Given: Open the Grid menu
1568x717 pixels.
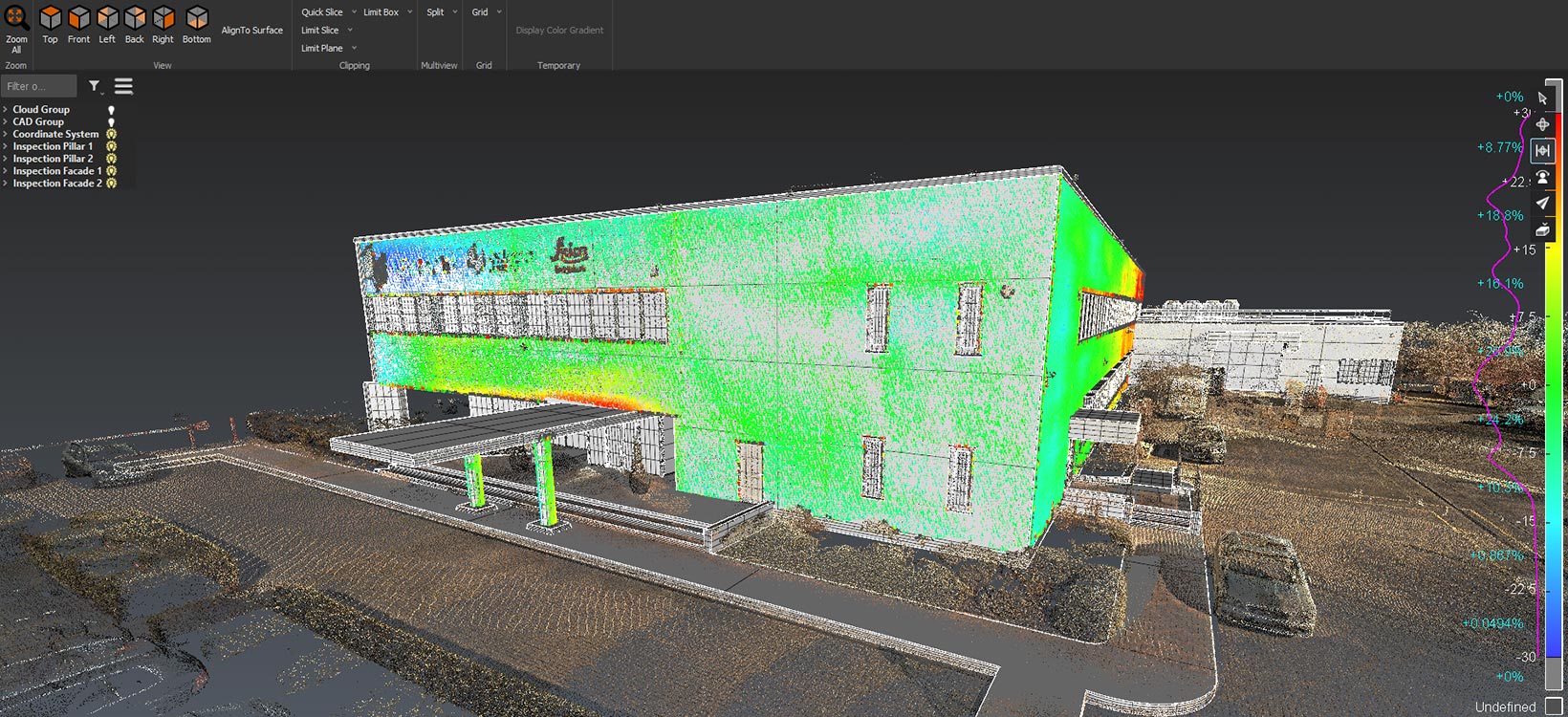Looking at the screenshot, I should (x=480, y=12).
